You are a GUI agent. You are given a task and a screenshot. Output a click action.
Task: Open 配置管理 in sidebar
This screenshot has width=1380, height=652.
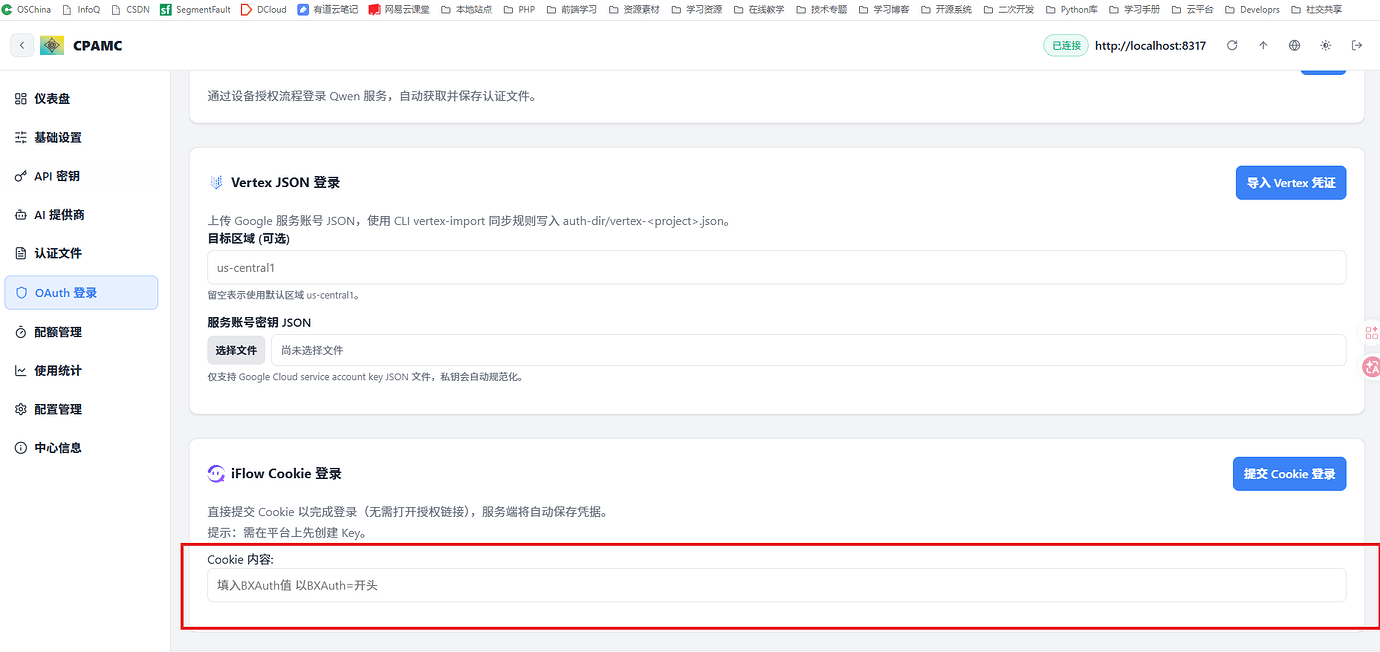[81, 410]
